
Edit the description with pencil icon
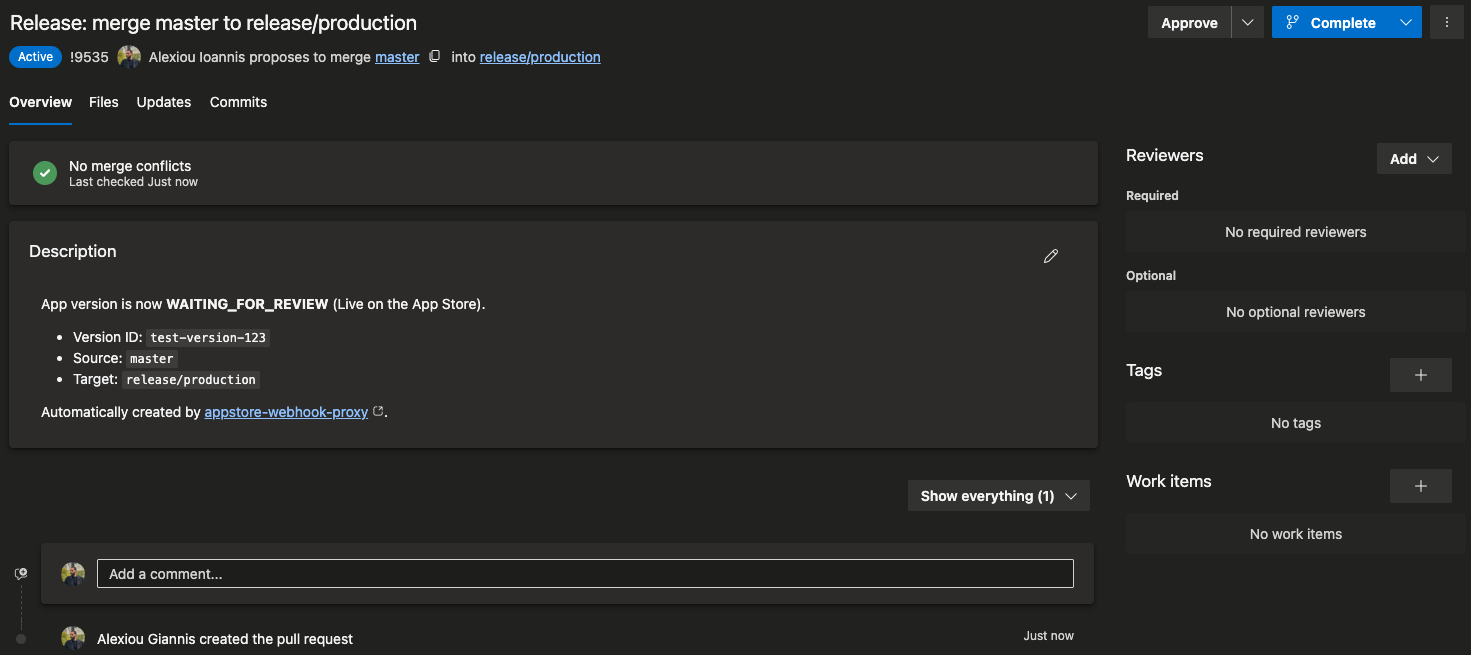tap(1050, 256)
